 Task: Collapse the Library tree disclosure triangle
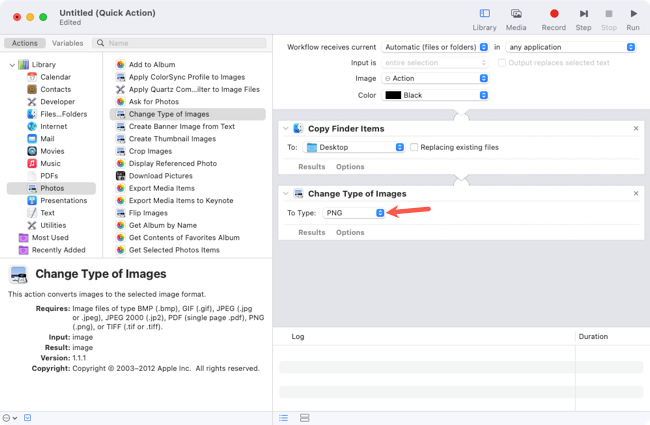coord(12,65)
